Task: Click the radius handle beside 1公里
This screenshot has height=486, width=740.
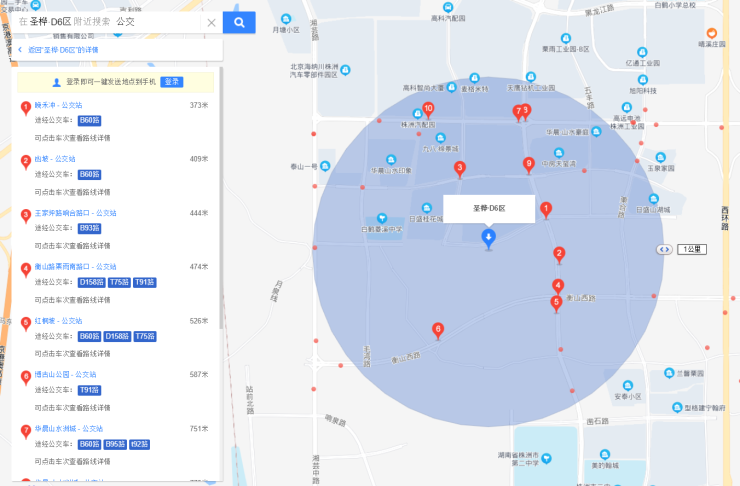Action: [664, 250]
